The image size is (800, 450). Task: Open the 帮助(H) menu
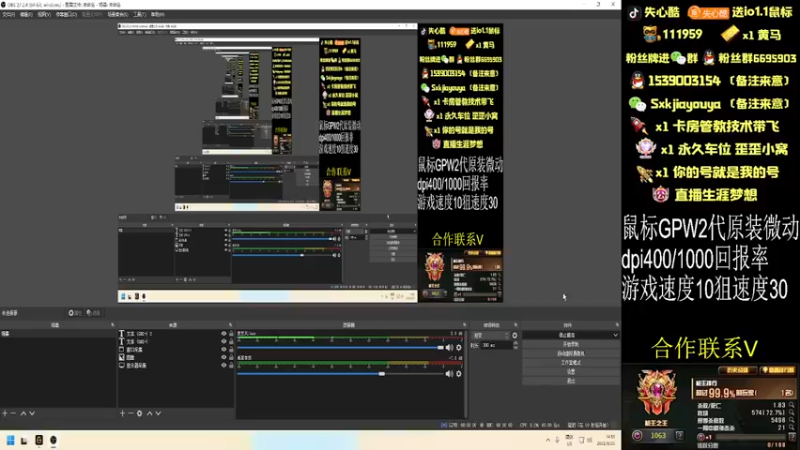click(158, 14)
